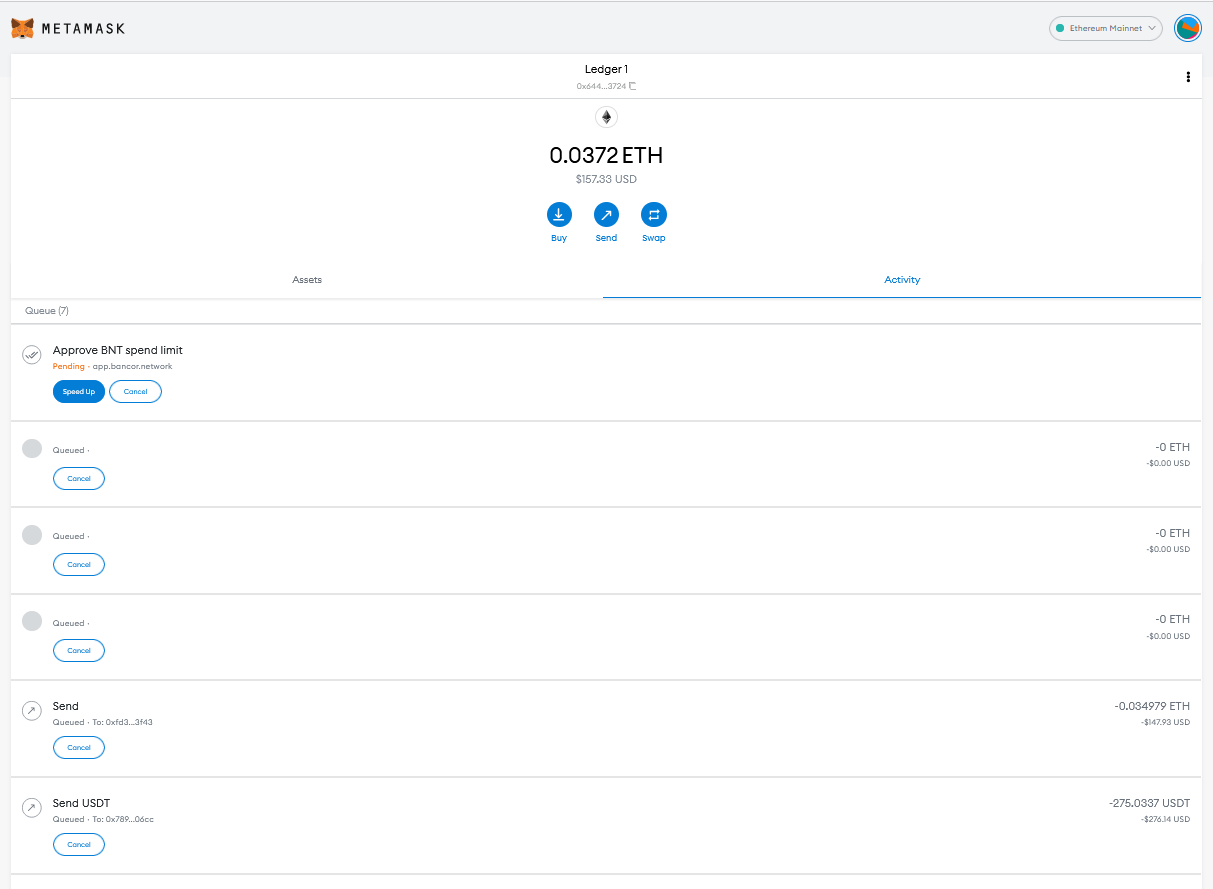Cancel the Approve BNT spend limit transaction
Screen dimensions: 1213x889
pyautogui.click(x=135, y=392)
